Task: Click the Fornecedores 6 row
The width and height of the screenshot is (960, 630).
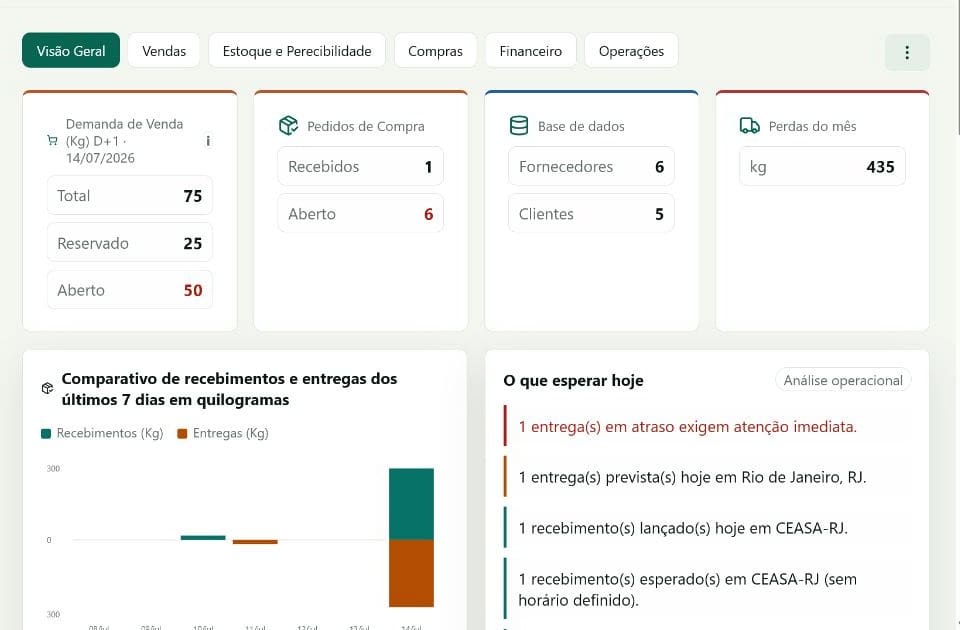Action: 591,167
